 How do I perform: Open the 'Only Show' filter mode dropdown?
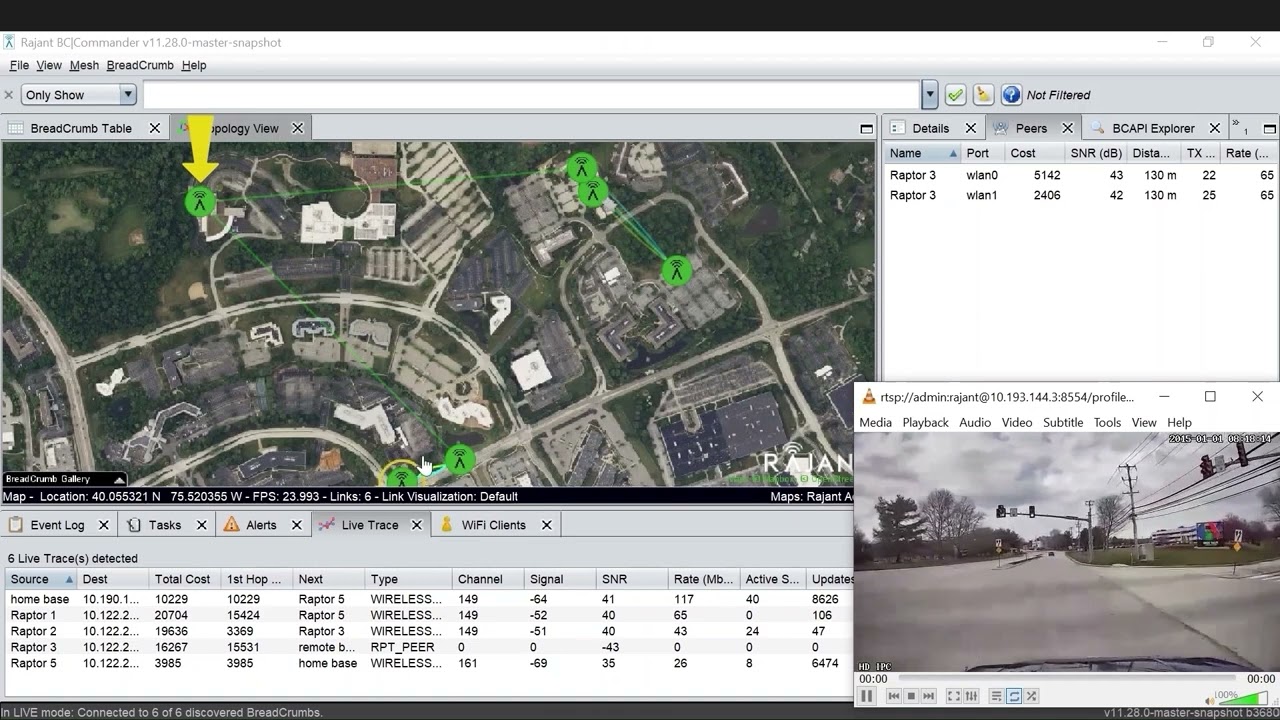[78, 95]
